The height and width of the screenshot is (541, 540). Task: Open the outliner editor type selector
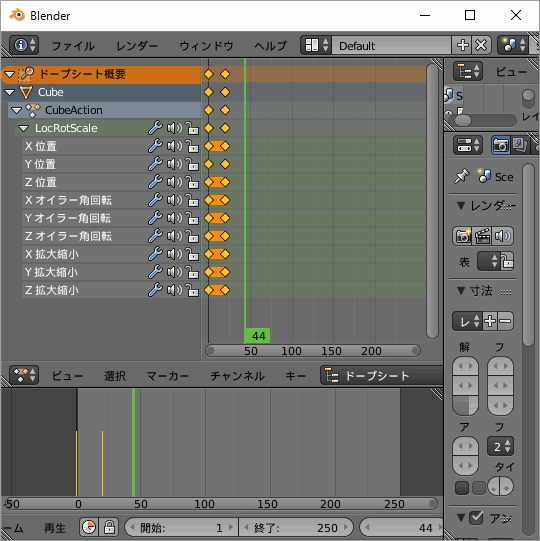point(468,71)
